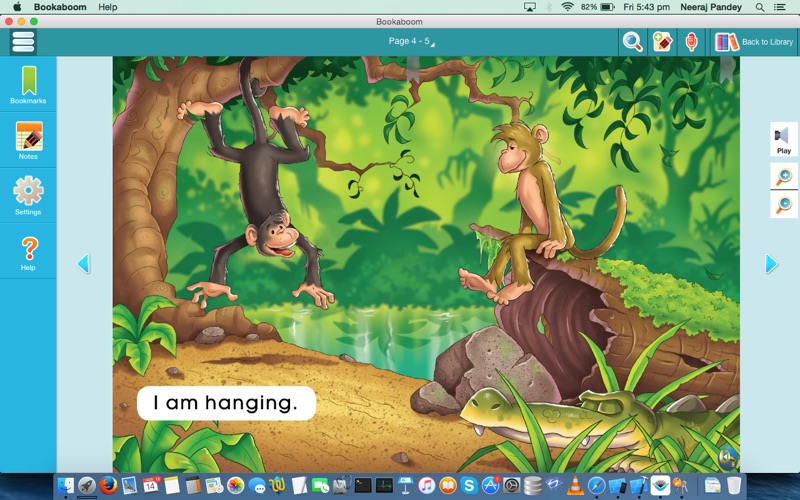Open the Bookmarks panel
Screen dimensions: 800x500
[28, 85]
